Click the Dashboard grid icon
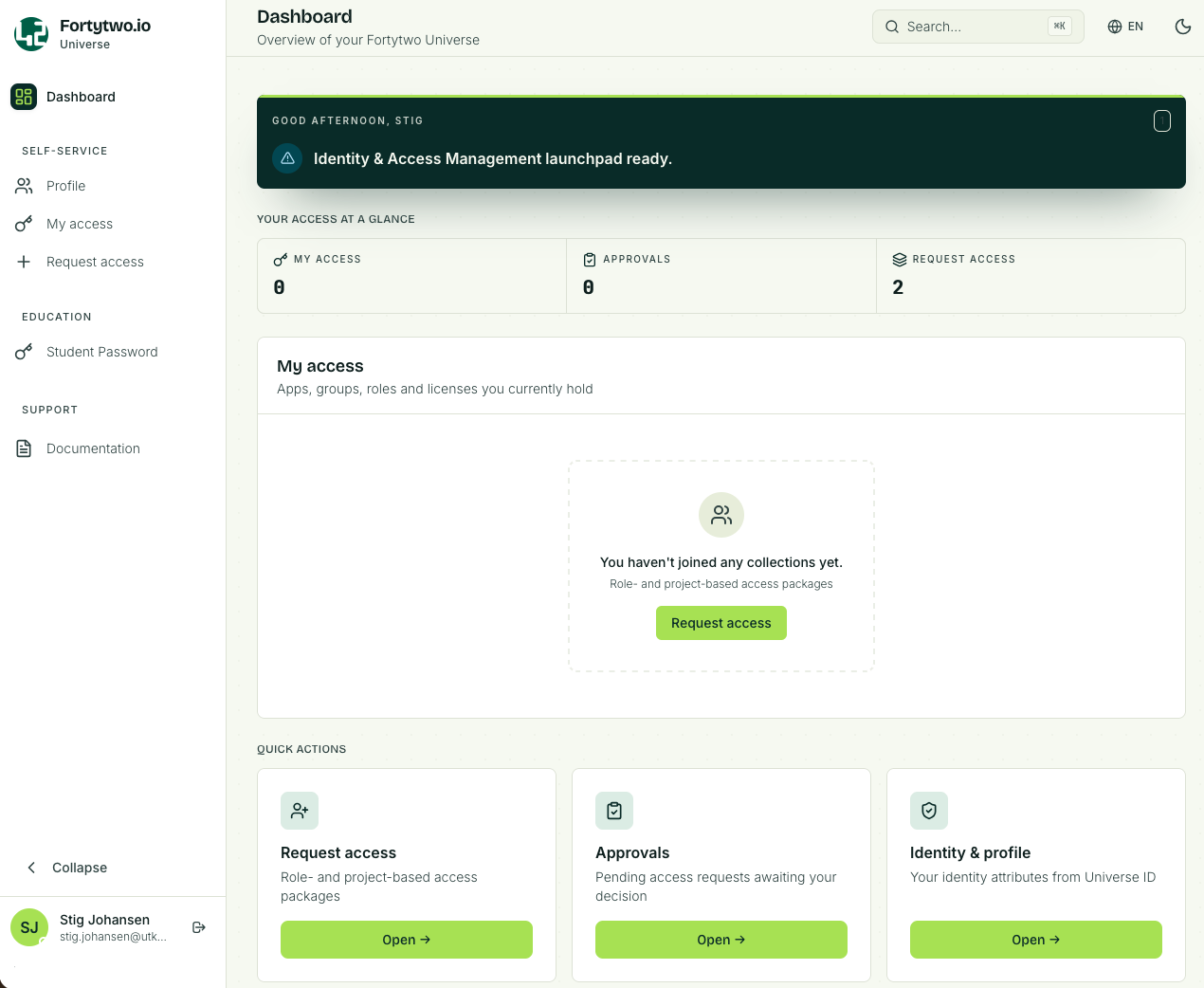 click(24, 97)
